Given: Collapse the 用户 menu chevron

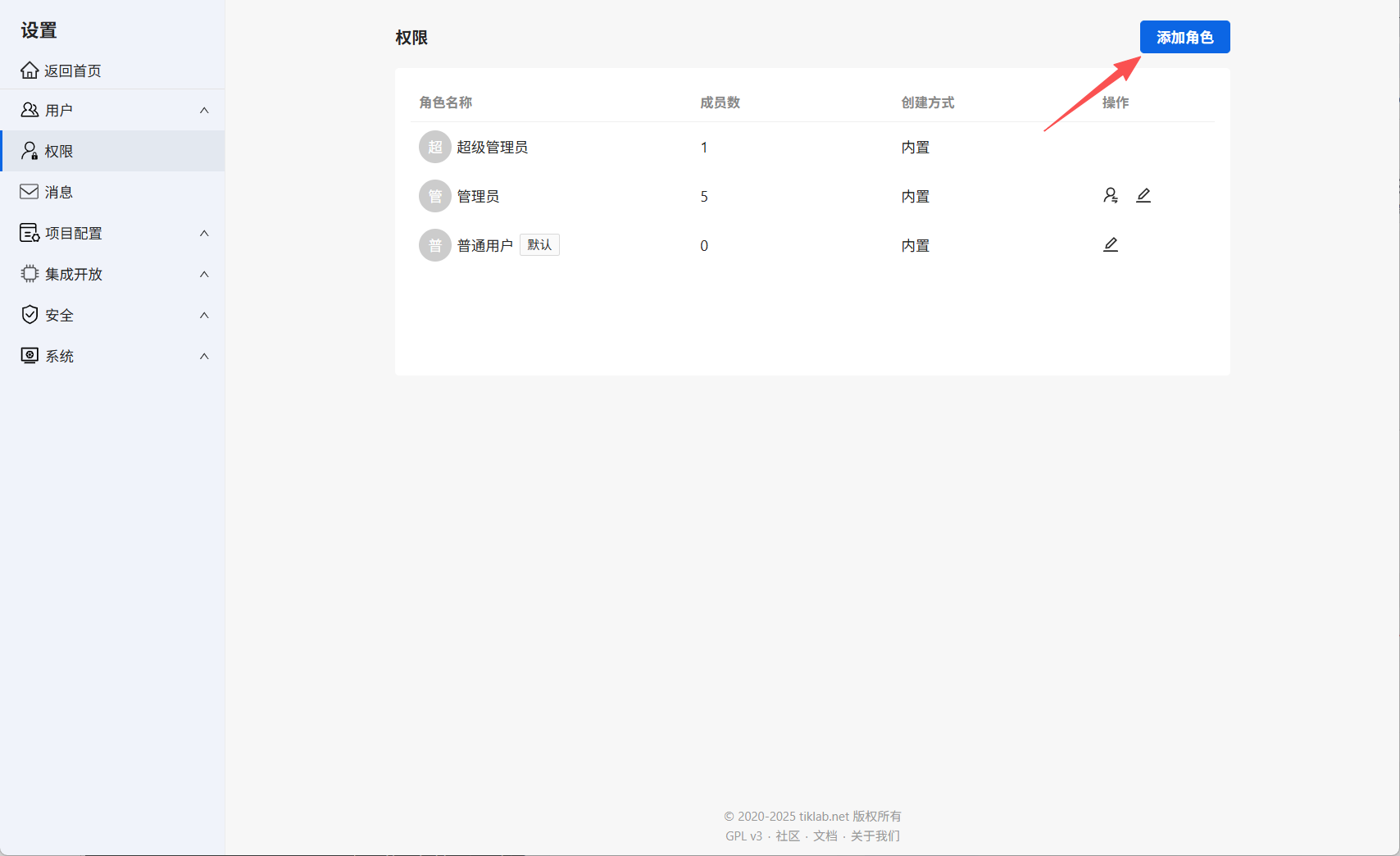Looking at the screenshot, I should tap(204, 110).
